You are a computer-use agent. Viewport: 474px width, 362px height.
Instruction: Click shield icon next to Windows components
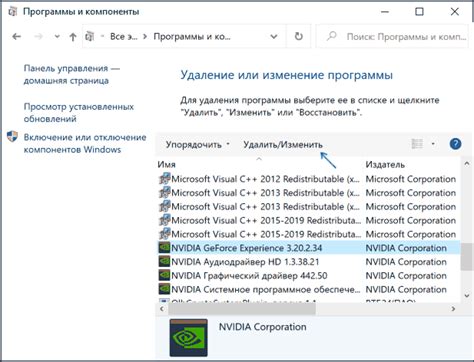click(12, 136)
